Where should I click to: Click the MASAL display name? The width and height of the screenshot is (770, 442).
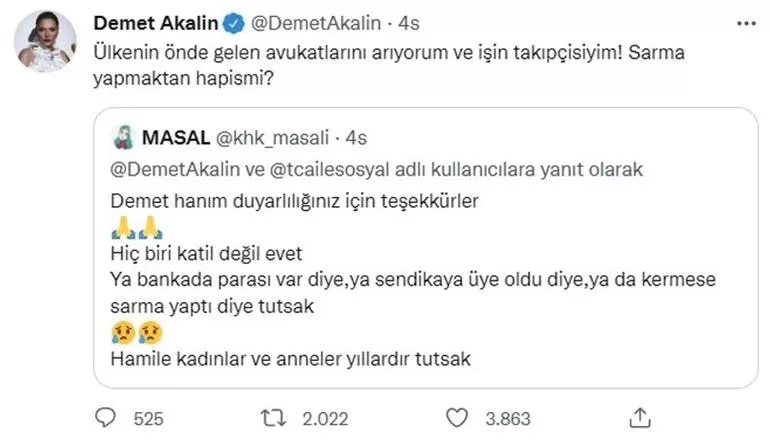(174, 135)
